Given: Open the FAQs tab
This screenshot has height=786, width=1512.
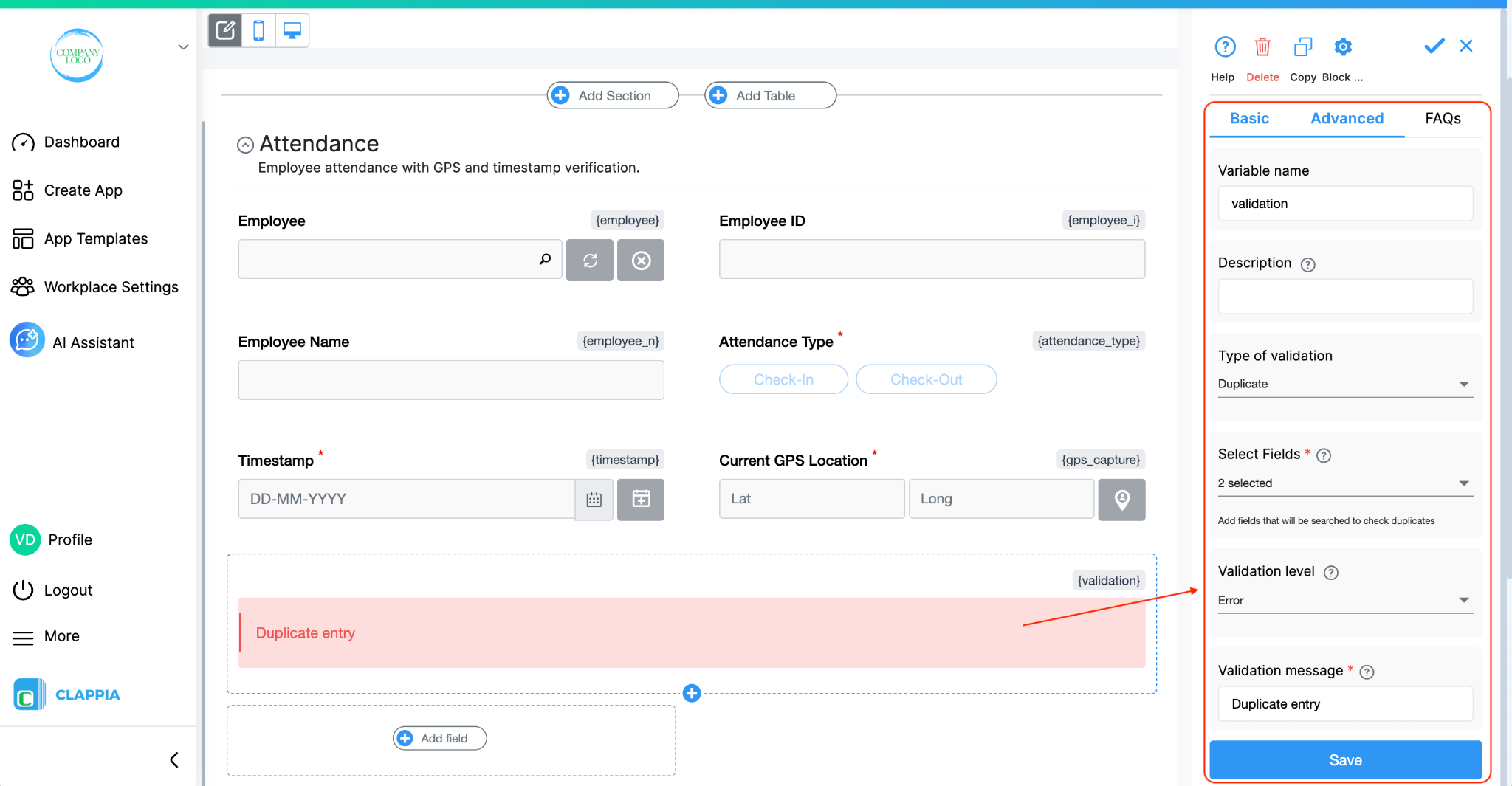Looking at the screenshot, I should (x=1443, y=118).
